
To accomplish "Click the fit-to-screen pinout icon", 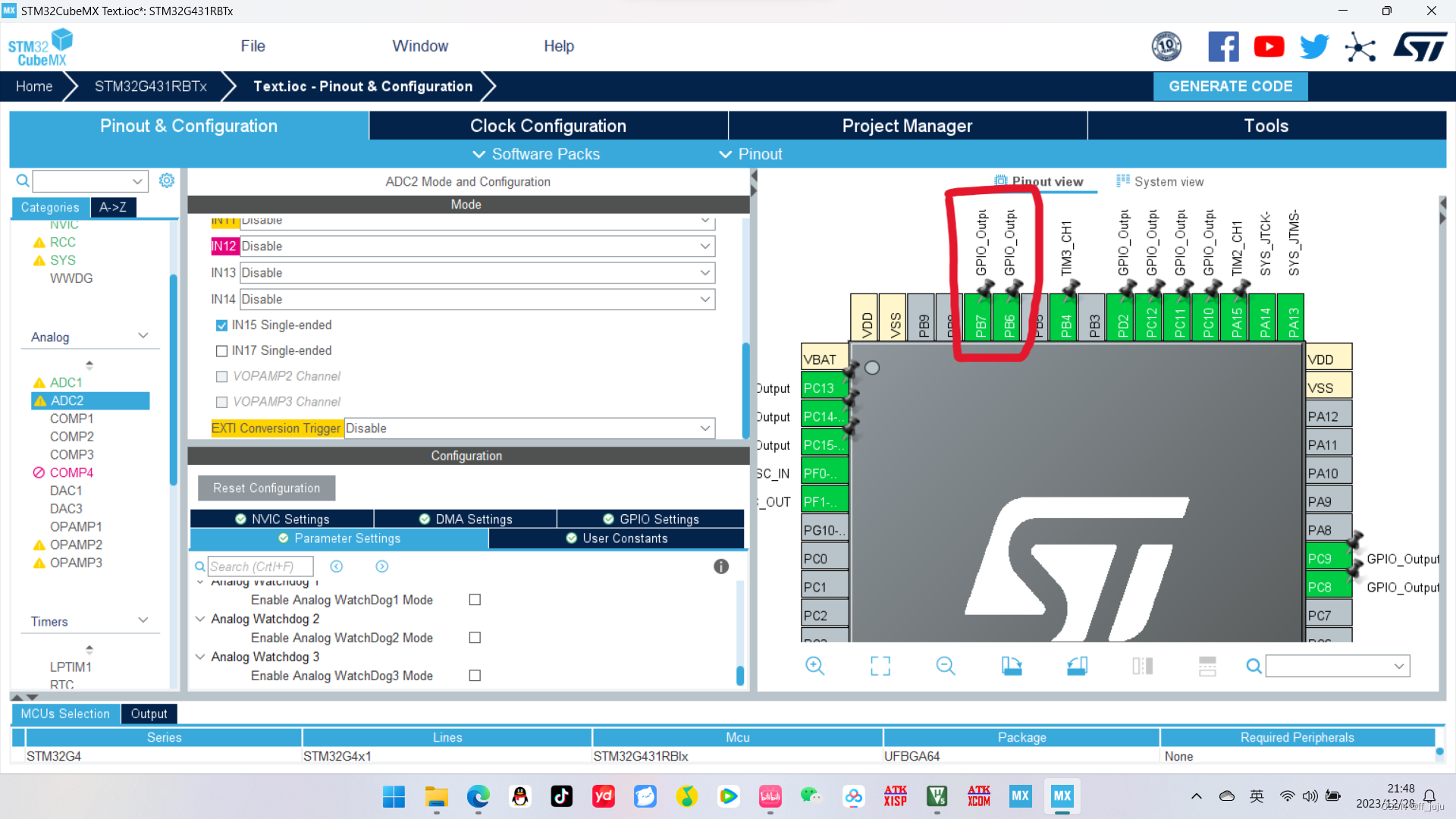I will coord(880,666).
